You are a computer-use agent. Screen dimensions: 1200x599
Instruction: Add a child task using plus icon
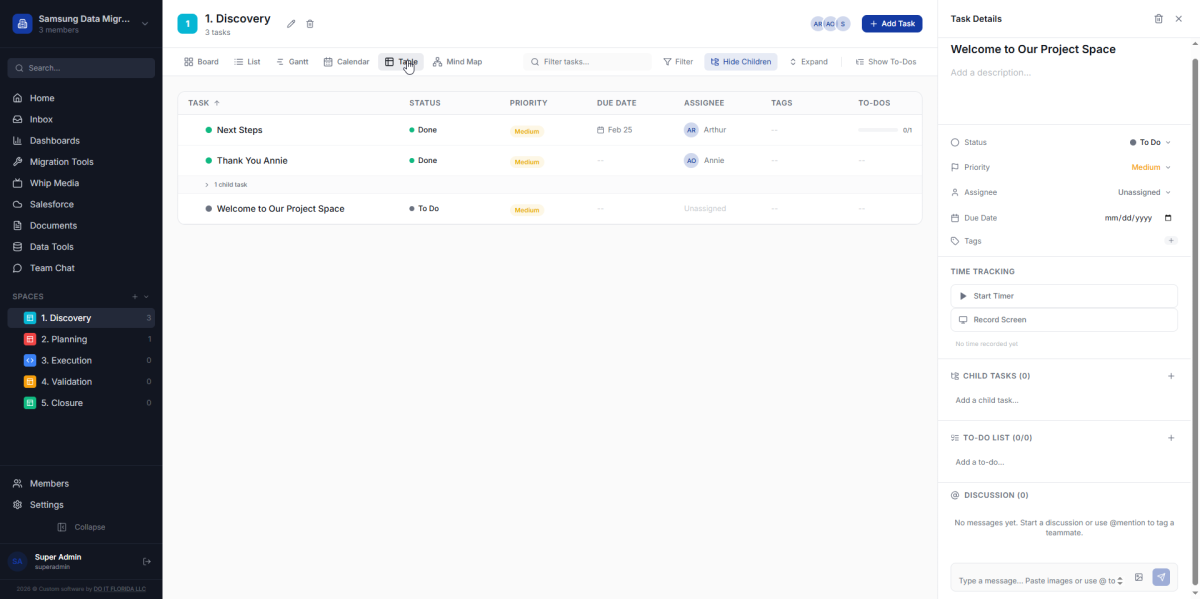[x=1171, y=376]
